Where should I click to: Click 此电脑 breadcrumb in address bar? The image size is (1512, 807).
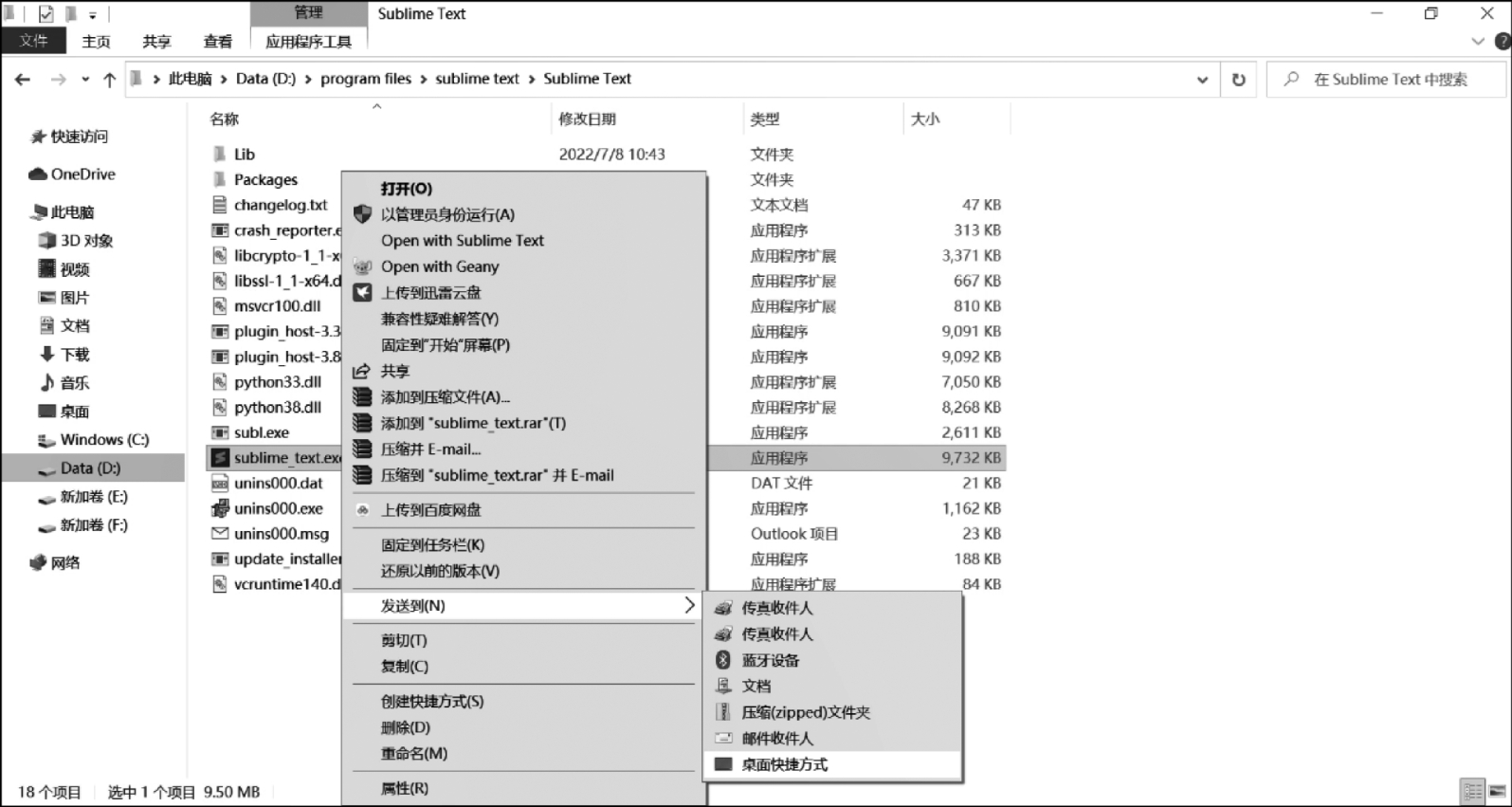coord(191,79)
